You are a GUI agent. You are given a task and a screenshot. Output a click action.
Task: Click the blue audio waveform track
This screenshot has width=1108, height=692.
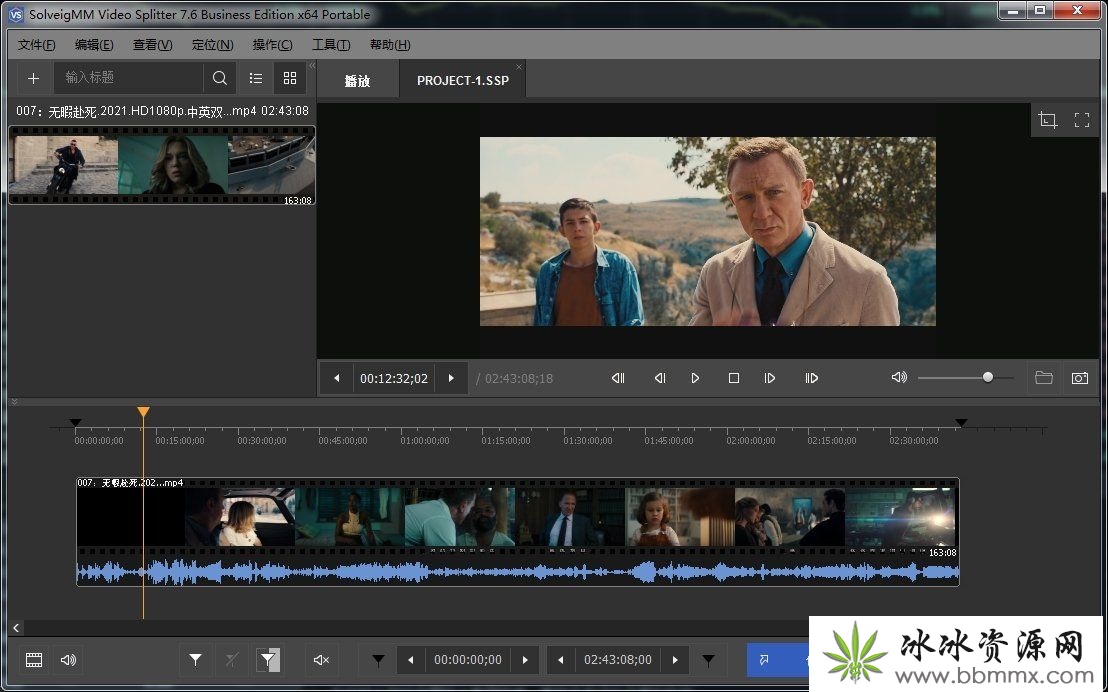517,572
